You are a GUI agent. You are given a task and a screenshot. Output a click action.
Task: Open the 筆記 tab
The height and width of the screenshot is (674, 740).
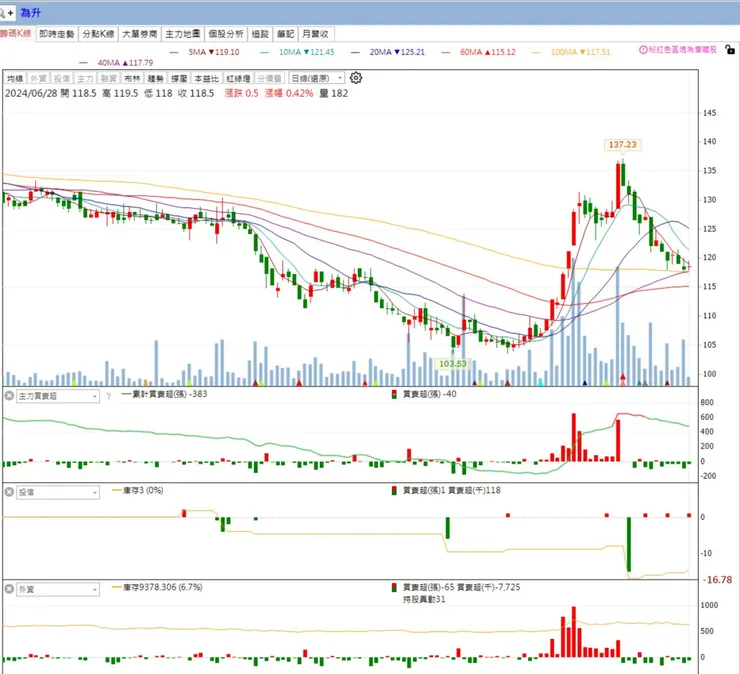point(285,34)
